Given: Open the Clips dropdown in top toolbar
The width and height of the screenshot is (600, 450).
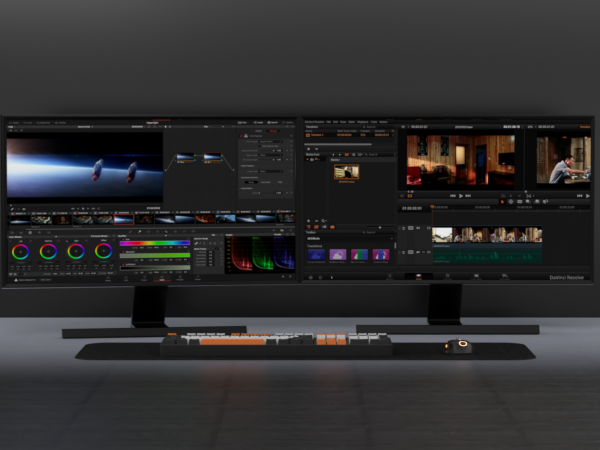Looking at the screenshot, I should (243, 122).
